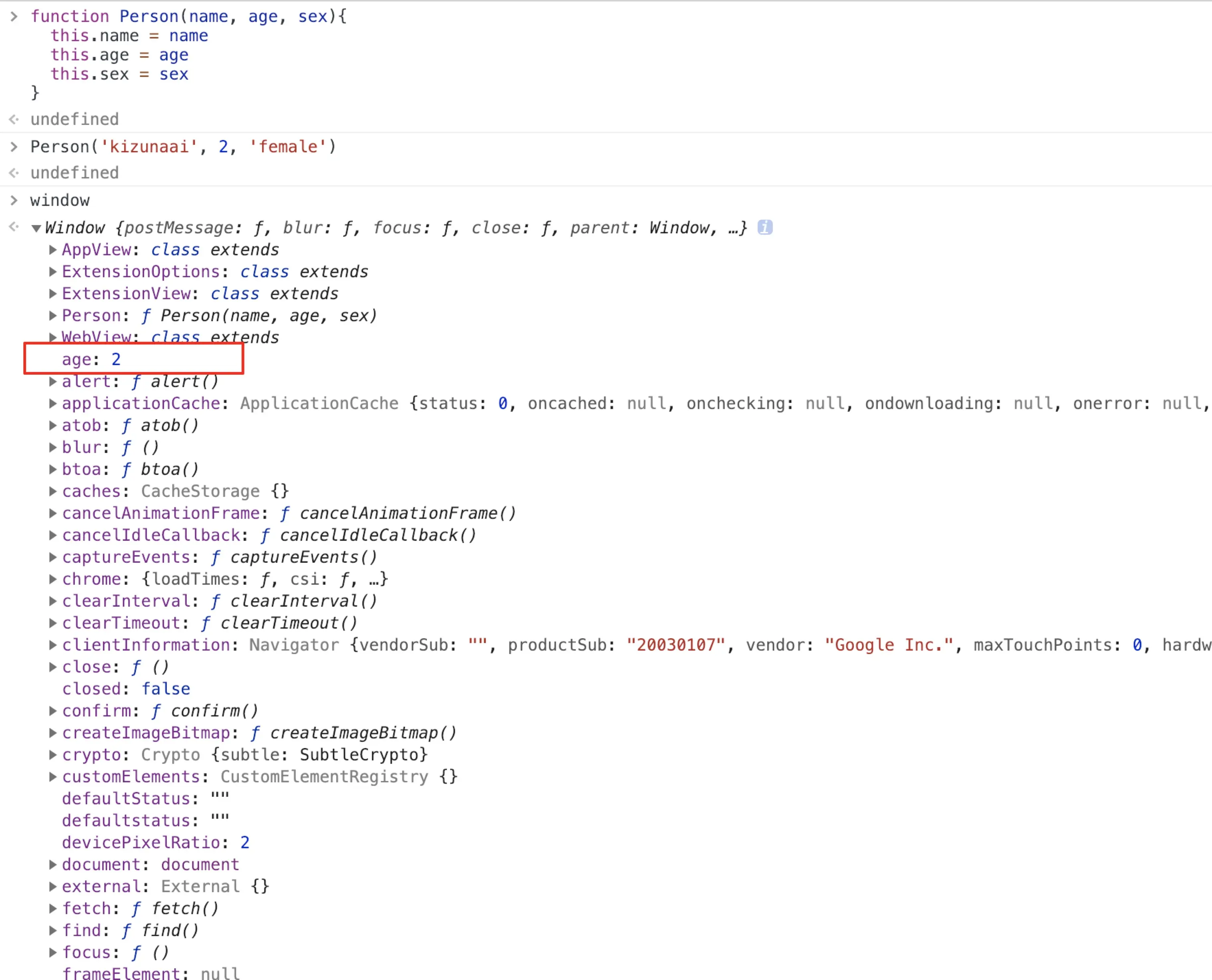
Task: Click the function Person definition line
Action: coord(188,16)
